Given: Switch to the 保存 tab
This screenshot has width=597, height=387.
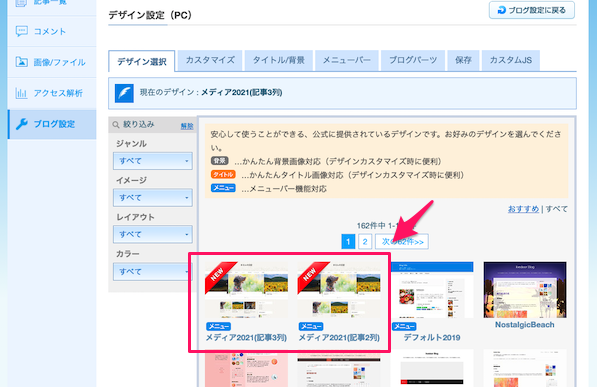Looking at the screenshot, I should click(463, 60).
